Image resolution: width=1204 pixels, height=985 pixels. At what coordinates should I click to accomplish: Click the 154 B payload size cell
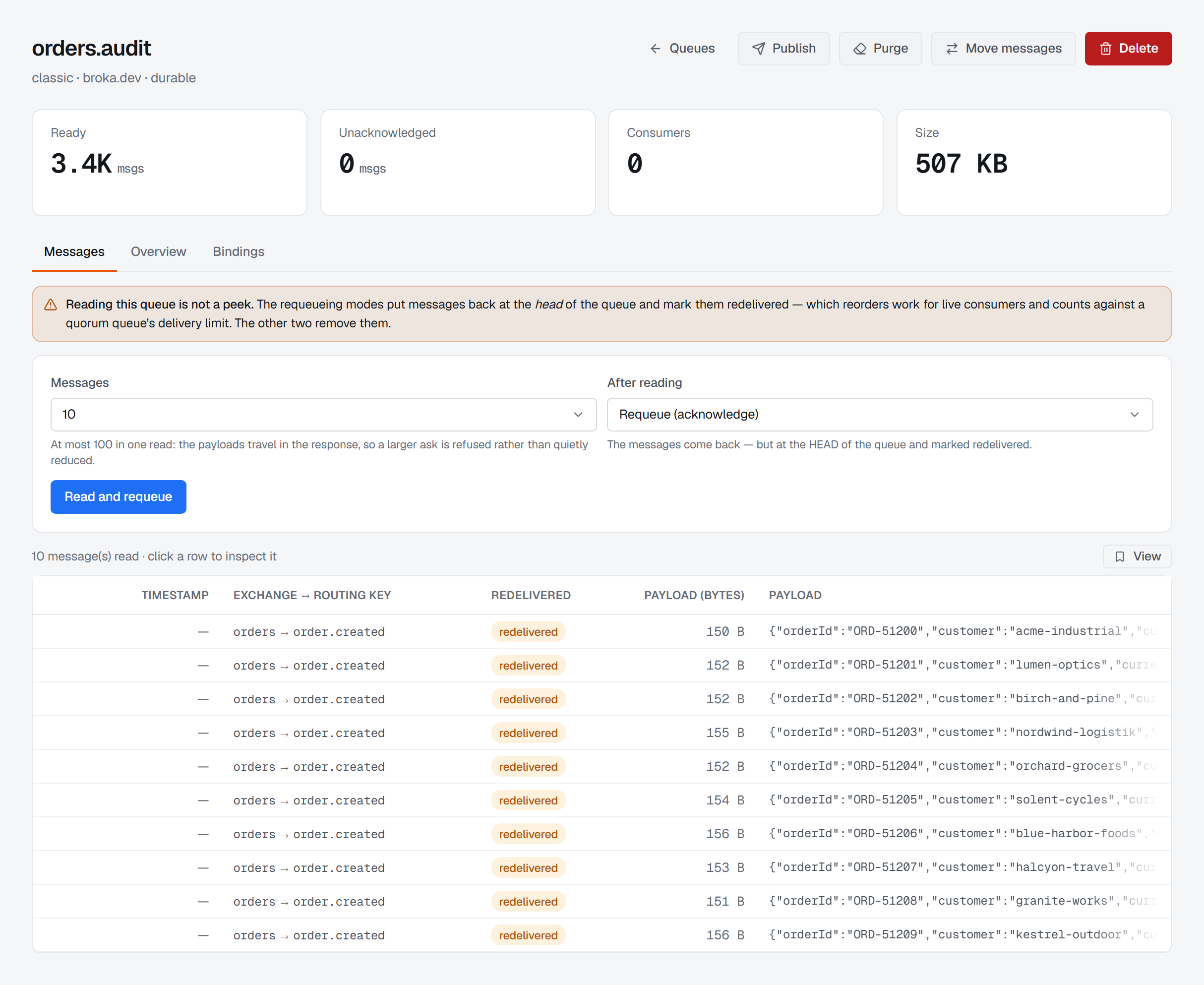[724, 800]
